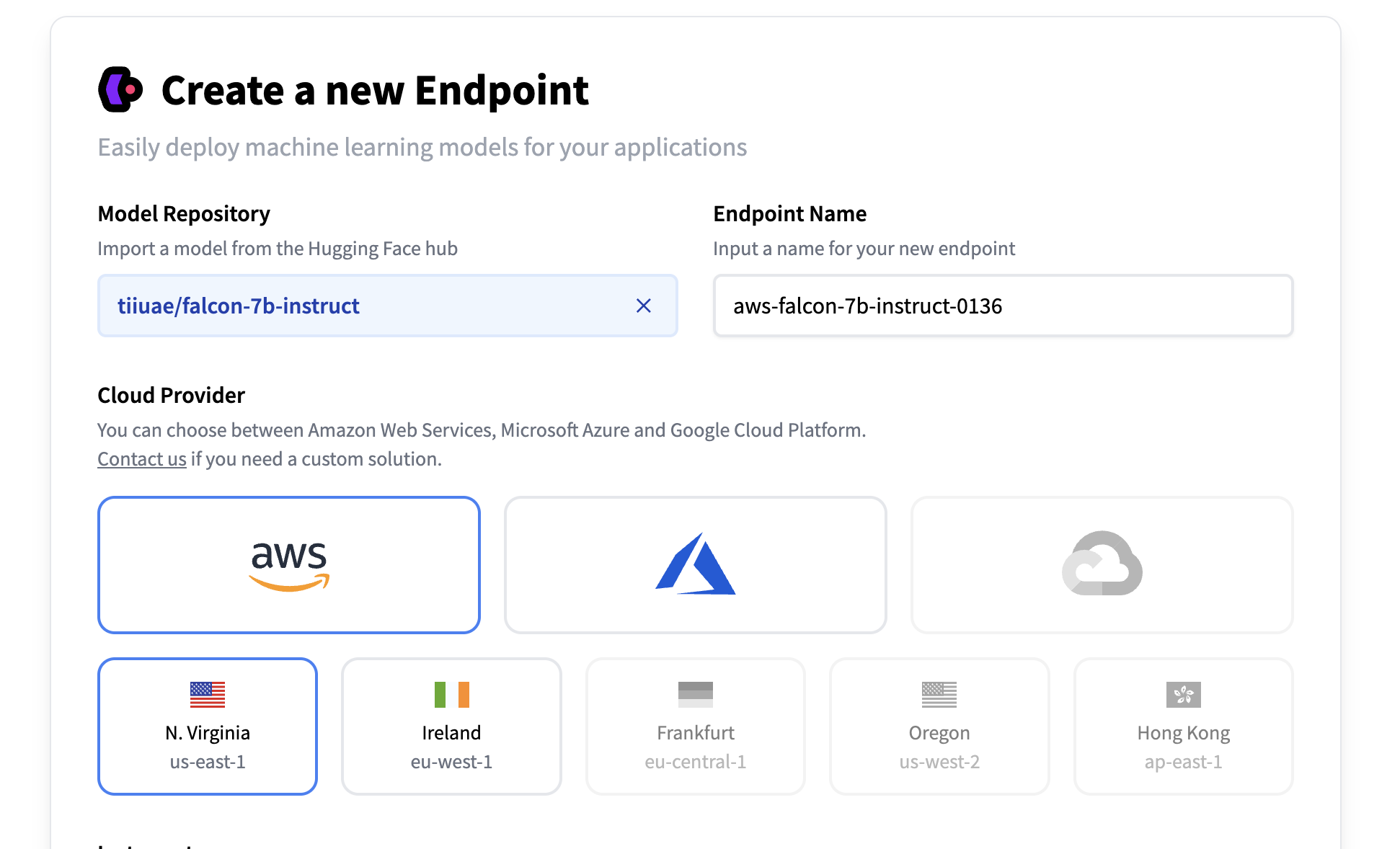Pick the Google Cloud Platform logo card
Image resolution: width=1400 pixels, height=849 pixels.
coord(1102,565)
